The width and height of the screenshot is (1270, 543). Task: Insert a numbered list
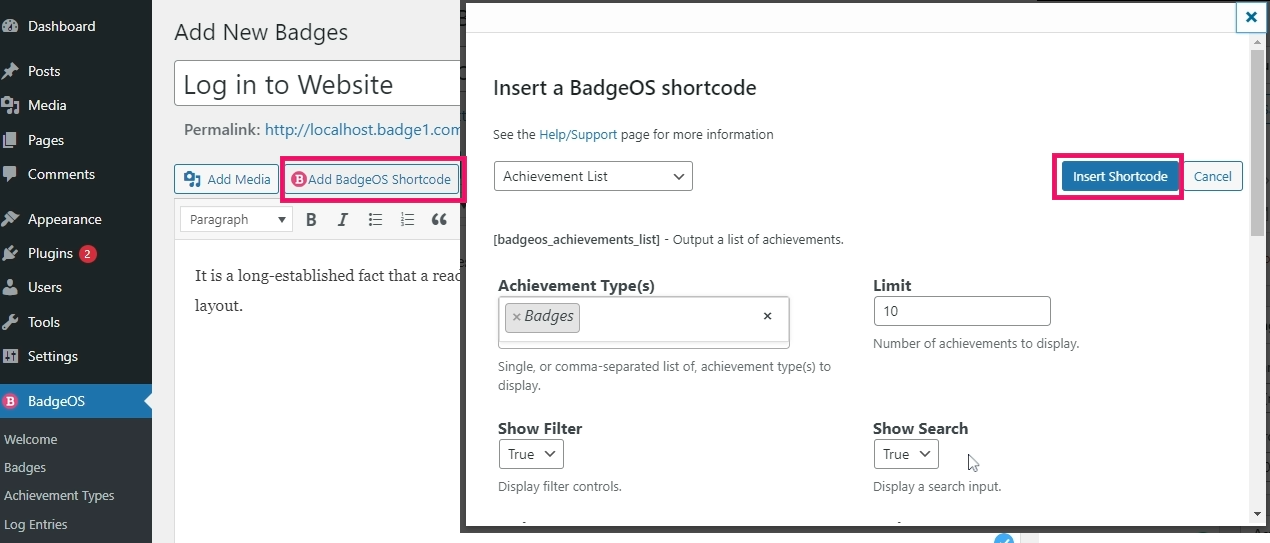[407, 220]
